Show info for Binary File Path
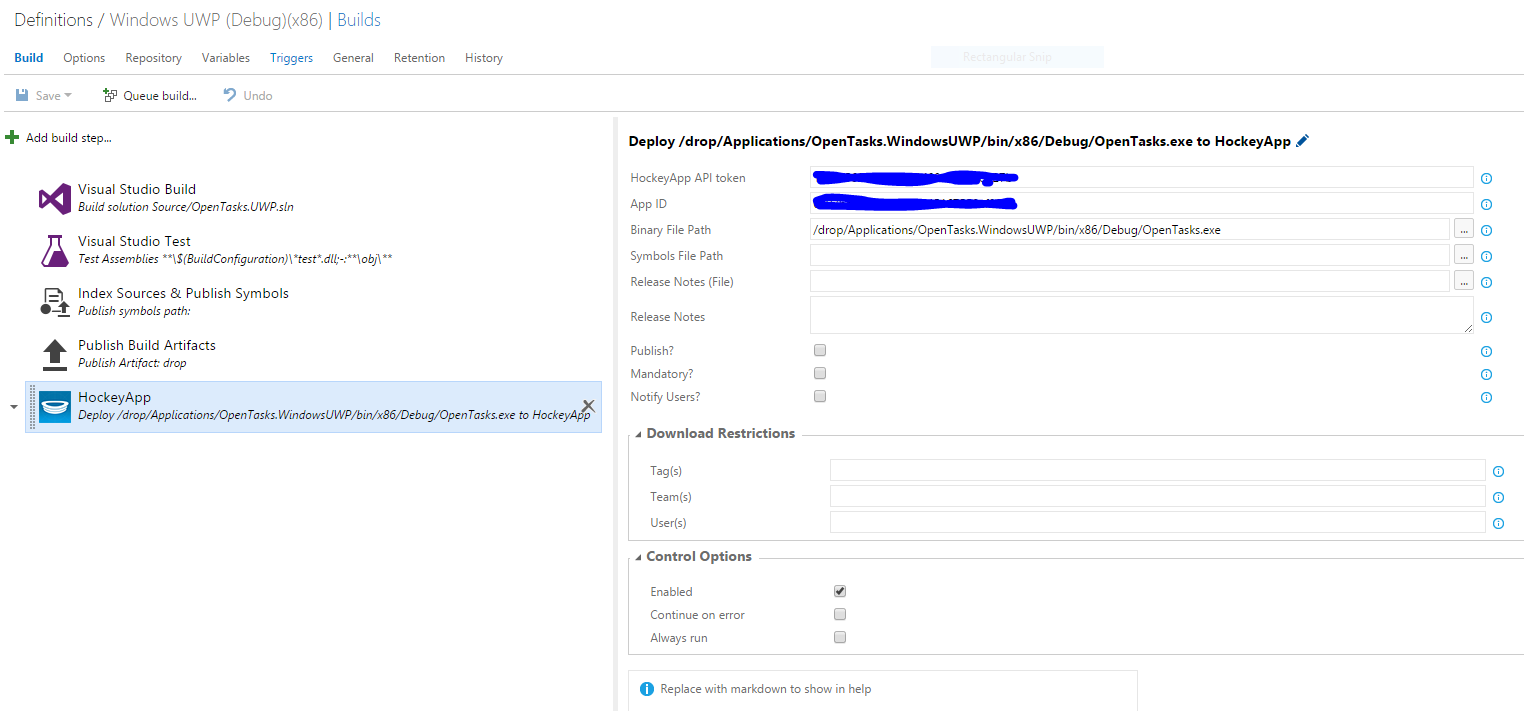Viewport: 1524px width, 711px height. tap(1486, 231)
